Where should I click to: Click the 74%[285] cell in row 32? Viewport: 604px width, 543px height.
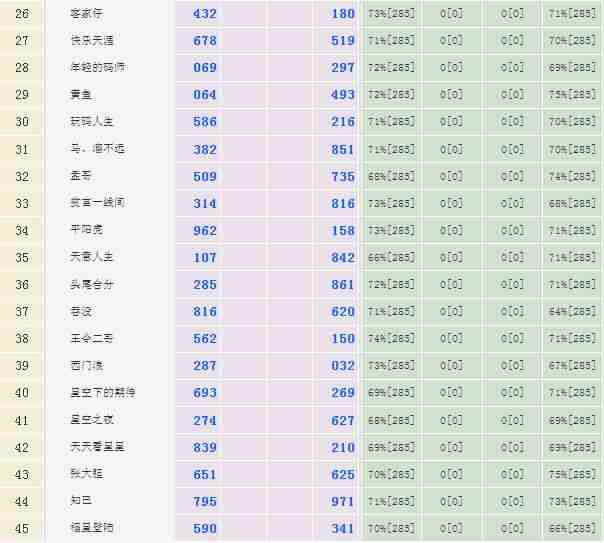(572, 176)
